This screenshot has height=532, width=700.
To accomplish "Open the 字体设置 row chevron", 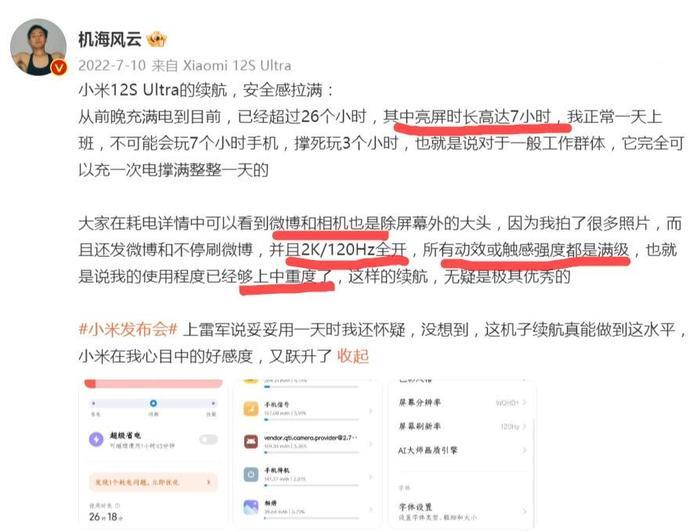I will point(525,511).
